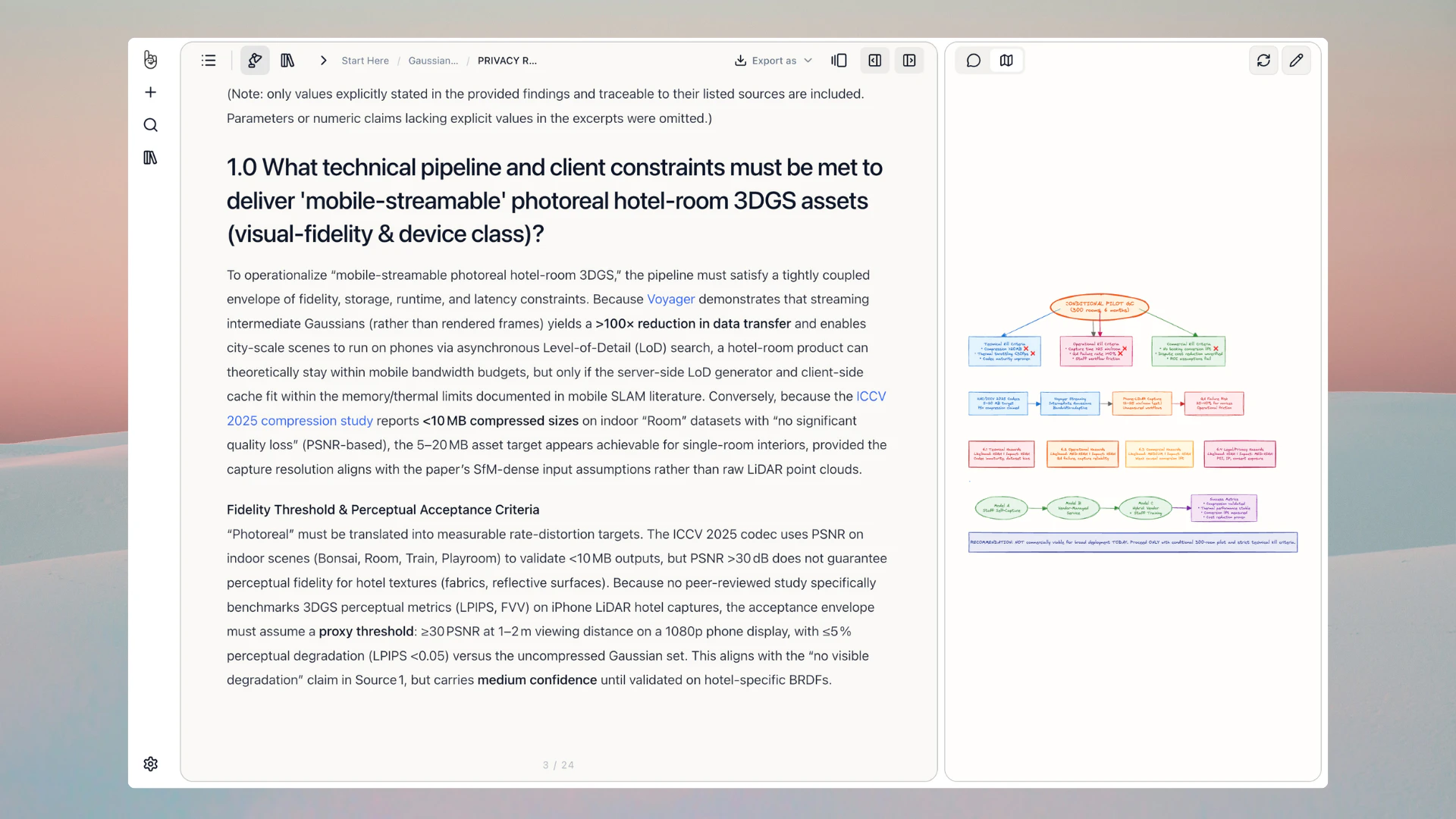This screenshot has height=819, width=1456.
Task: Open the chat bubble panel icon
Action: [x=974, y=61]
